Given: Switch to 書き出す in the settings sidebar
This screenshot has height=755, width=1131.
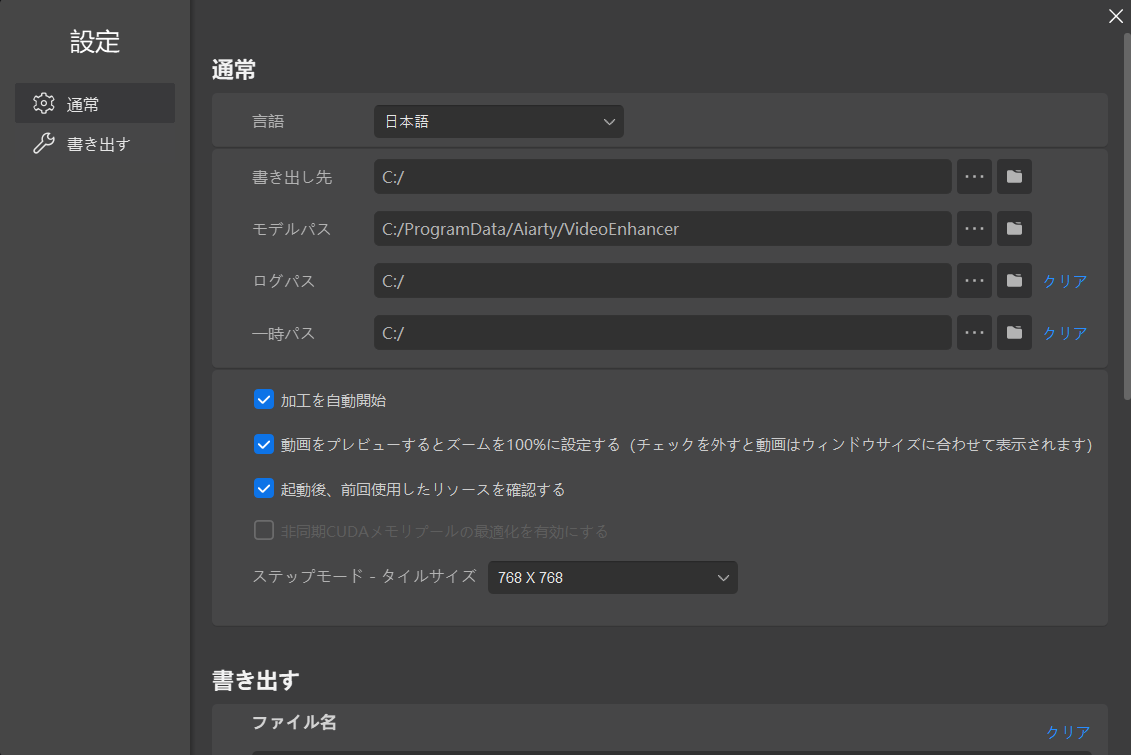Looking at the screenshot, I should click(95, 144).
